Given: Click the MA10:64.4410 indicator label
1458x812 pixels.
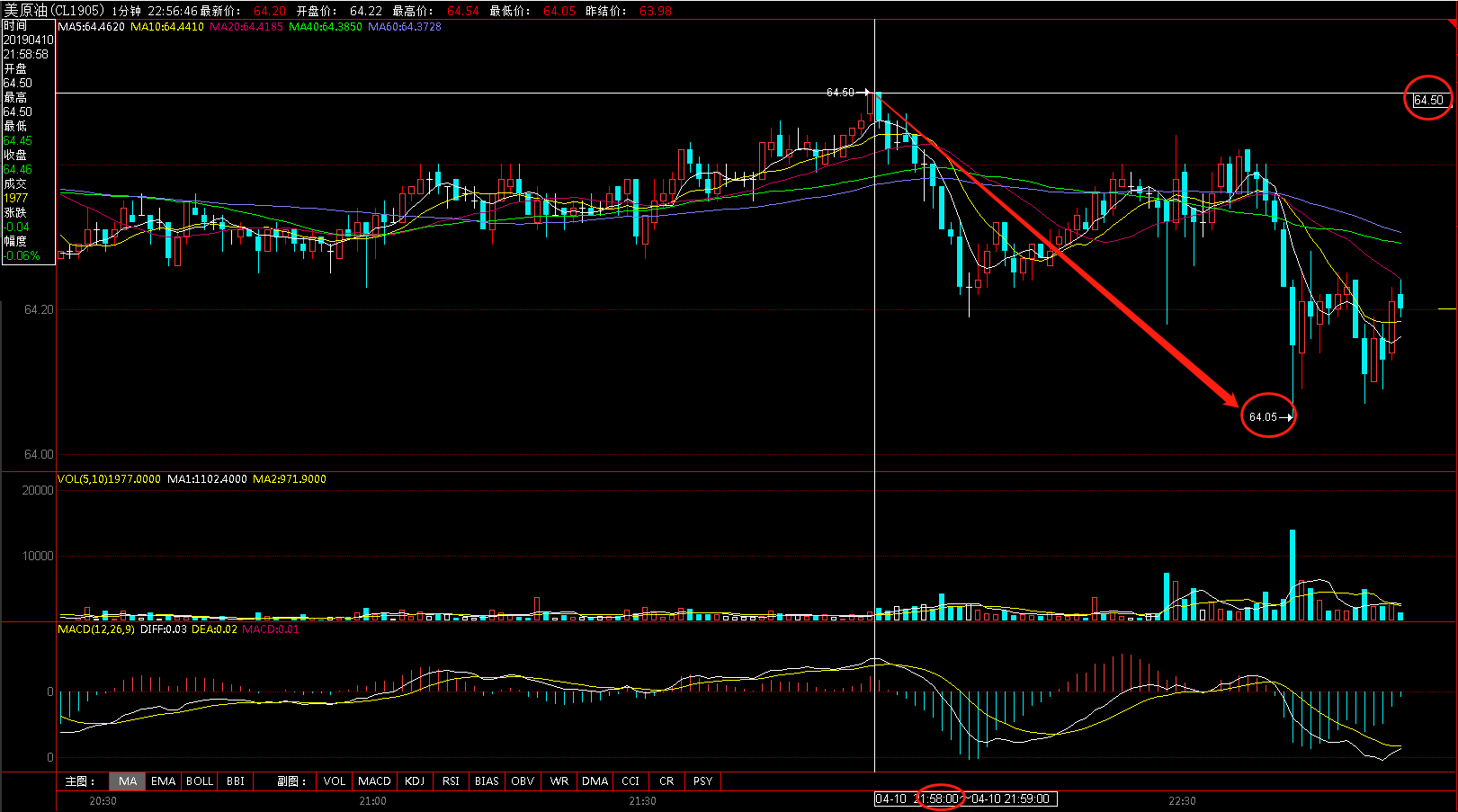Looking at the screenshot, I should [167, 27].
